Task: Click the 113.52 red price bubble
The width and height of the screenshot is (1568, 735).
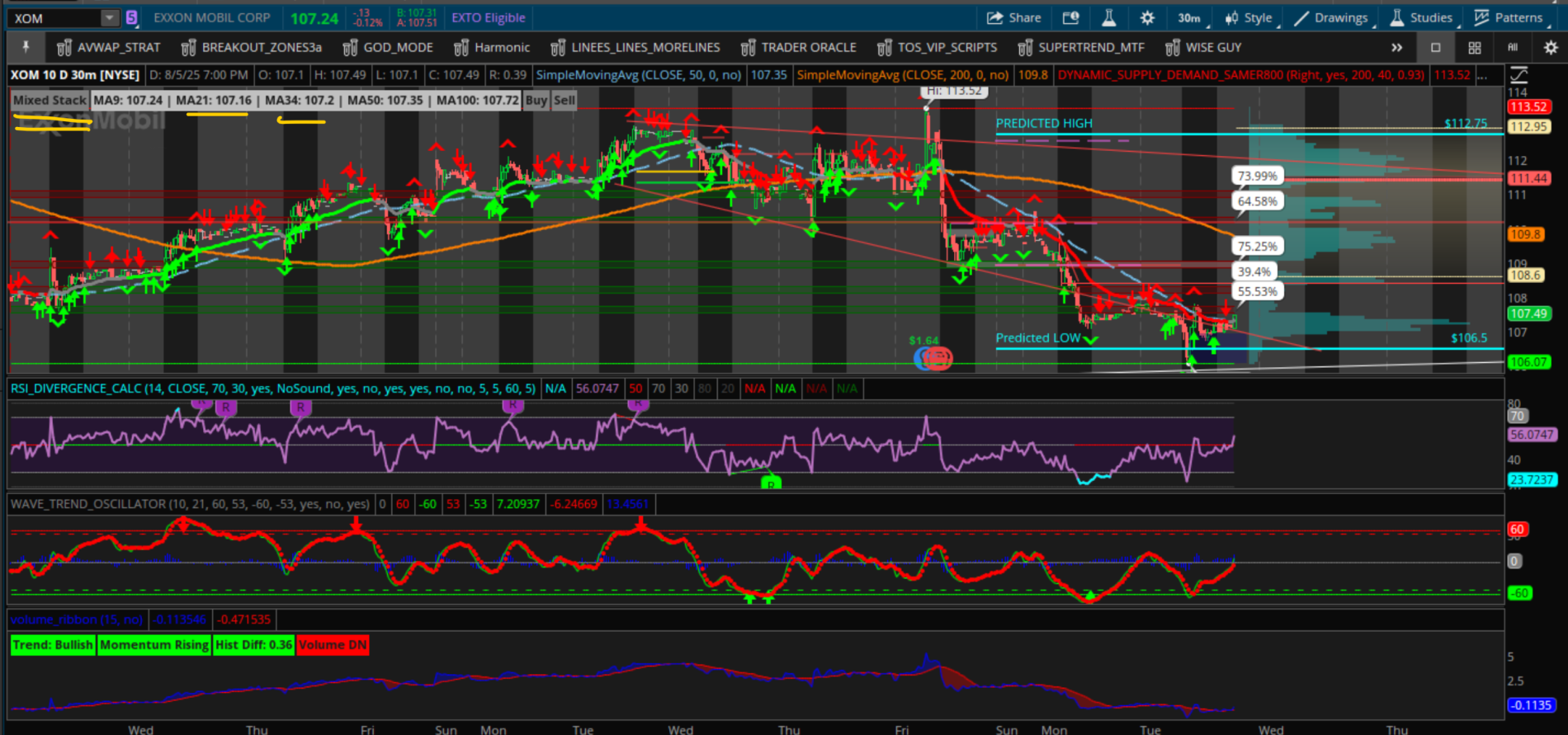Action: coord(1528,107)
